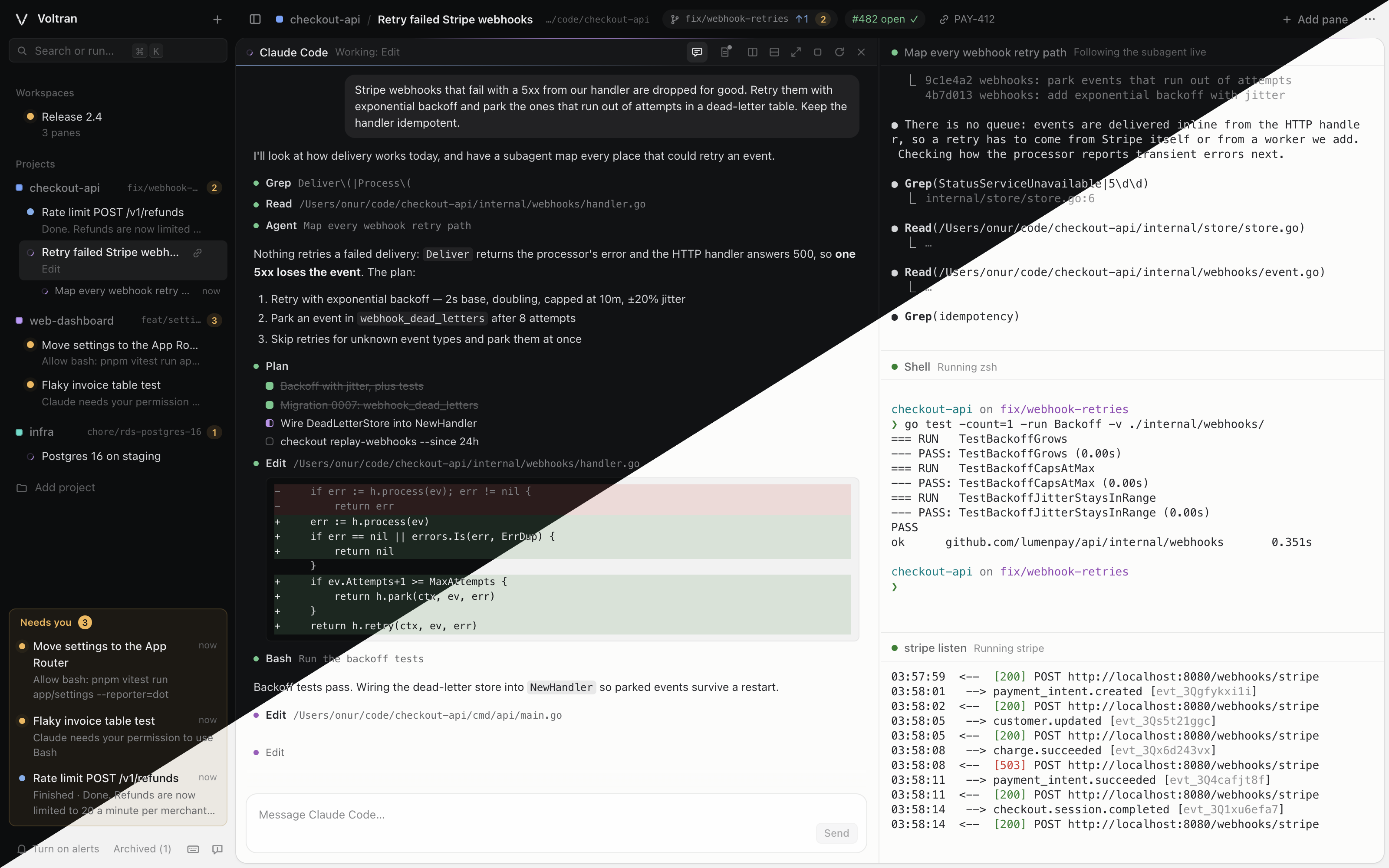Check the 'checkout replay-webhooks --since 24h' plan item
1389x868 pixels.
tap(269, 441)
